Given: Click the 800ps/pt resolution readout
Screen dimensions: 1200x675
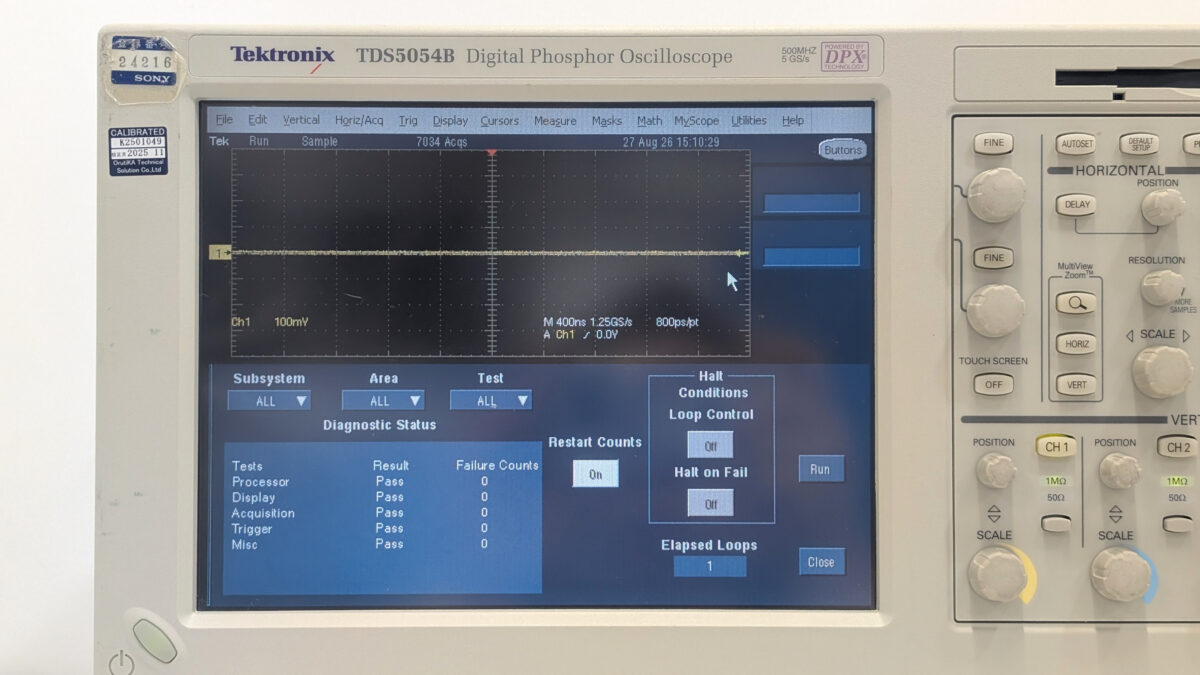Looking at the screenshot, I should click(x=677, y=322).
